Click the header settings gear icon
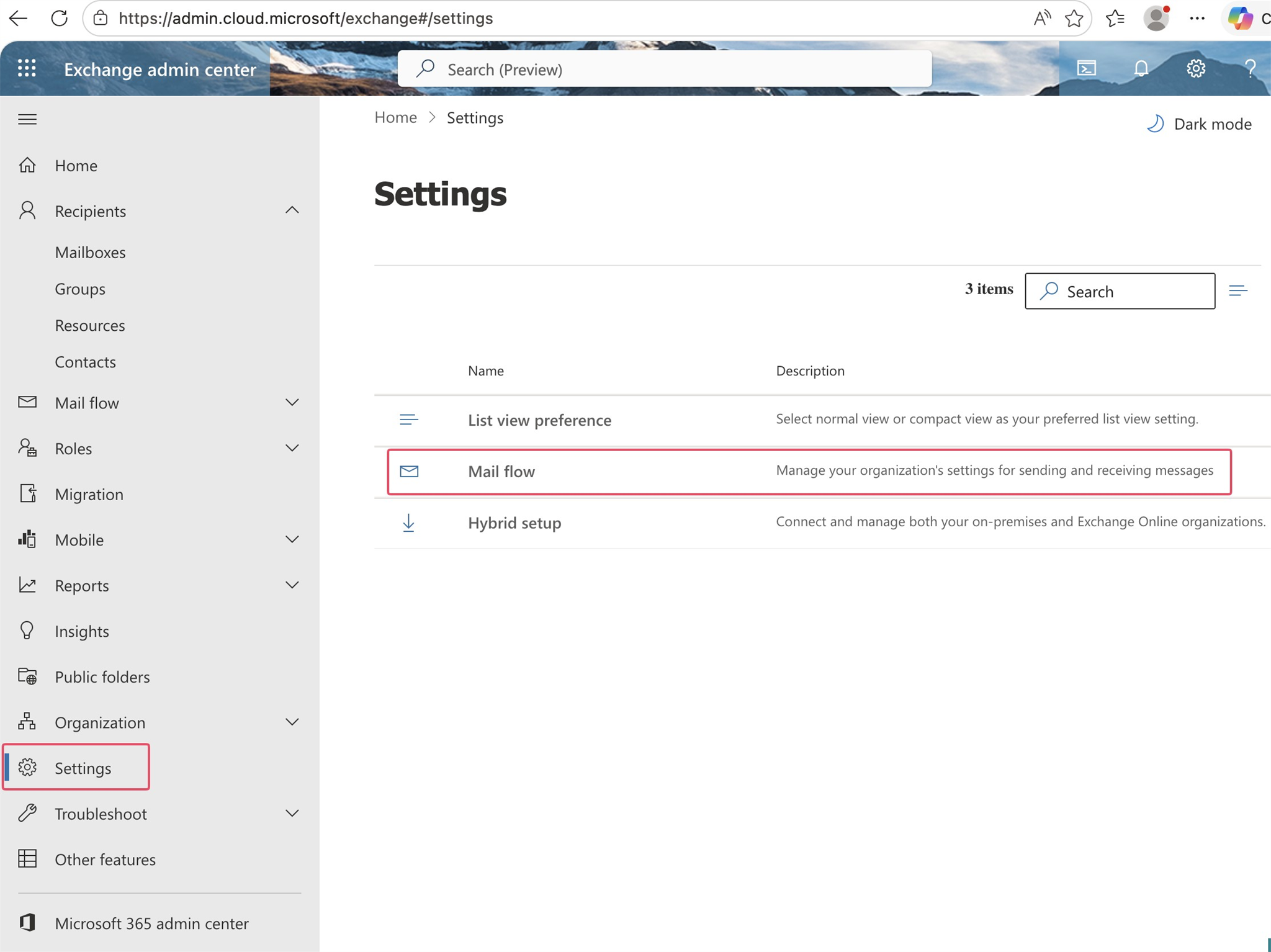 1195,68
